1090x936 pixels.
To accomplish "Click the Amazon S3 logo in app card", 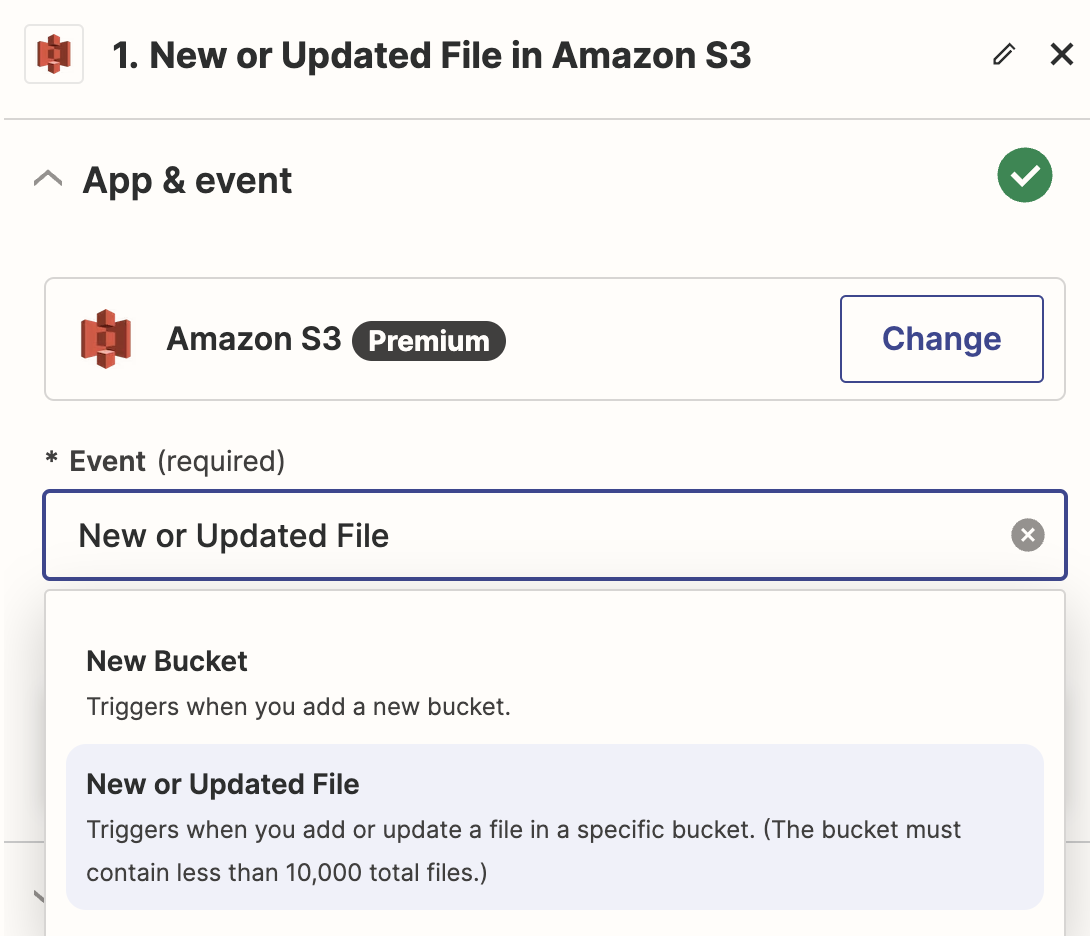I will pyautogui.click(x=106, y=339).
